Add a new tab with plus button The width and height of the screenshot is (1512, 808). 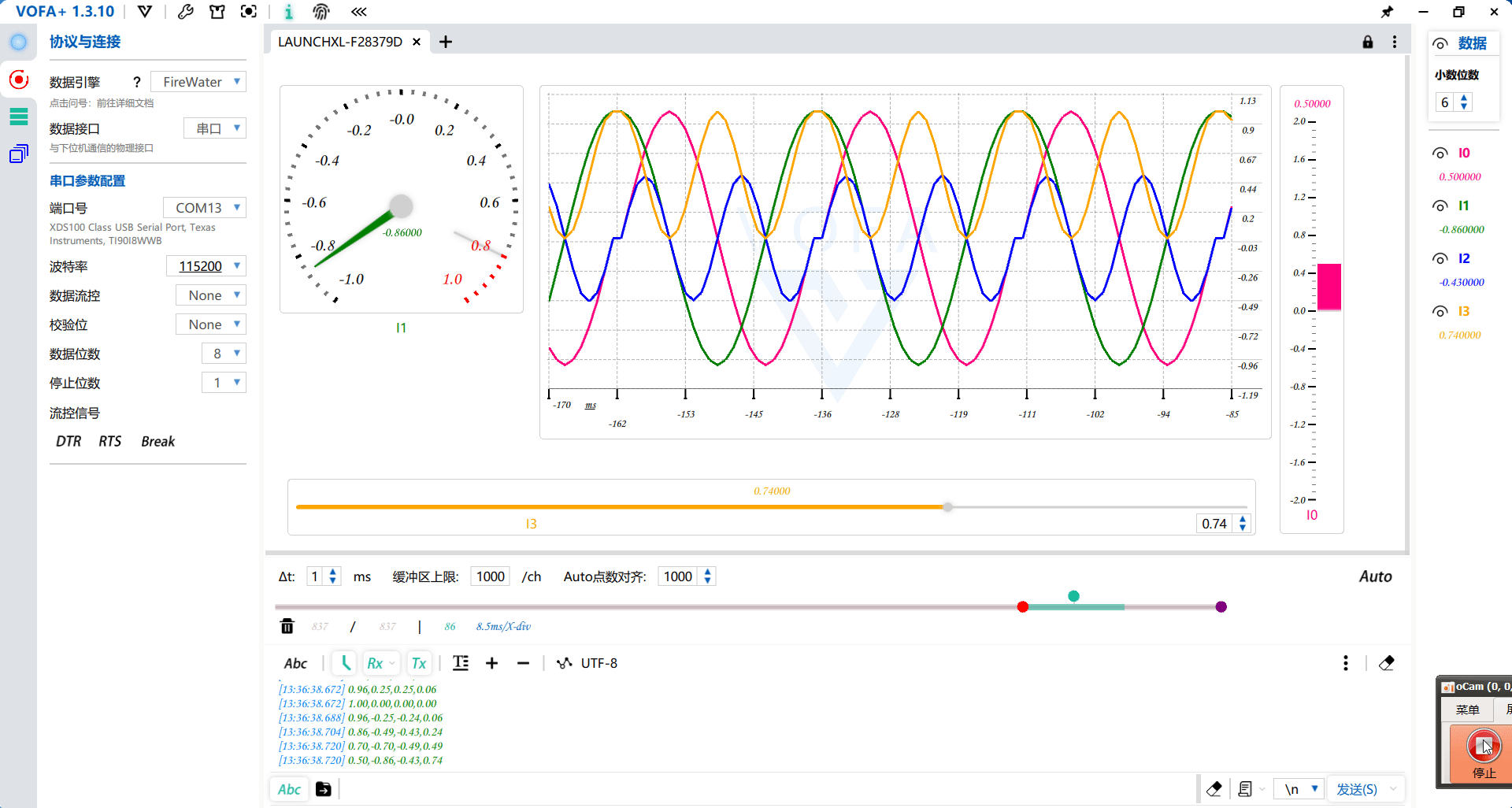pos(446,42)
